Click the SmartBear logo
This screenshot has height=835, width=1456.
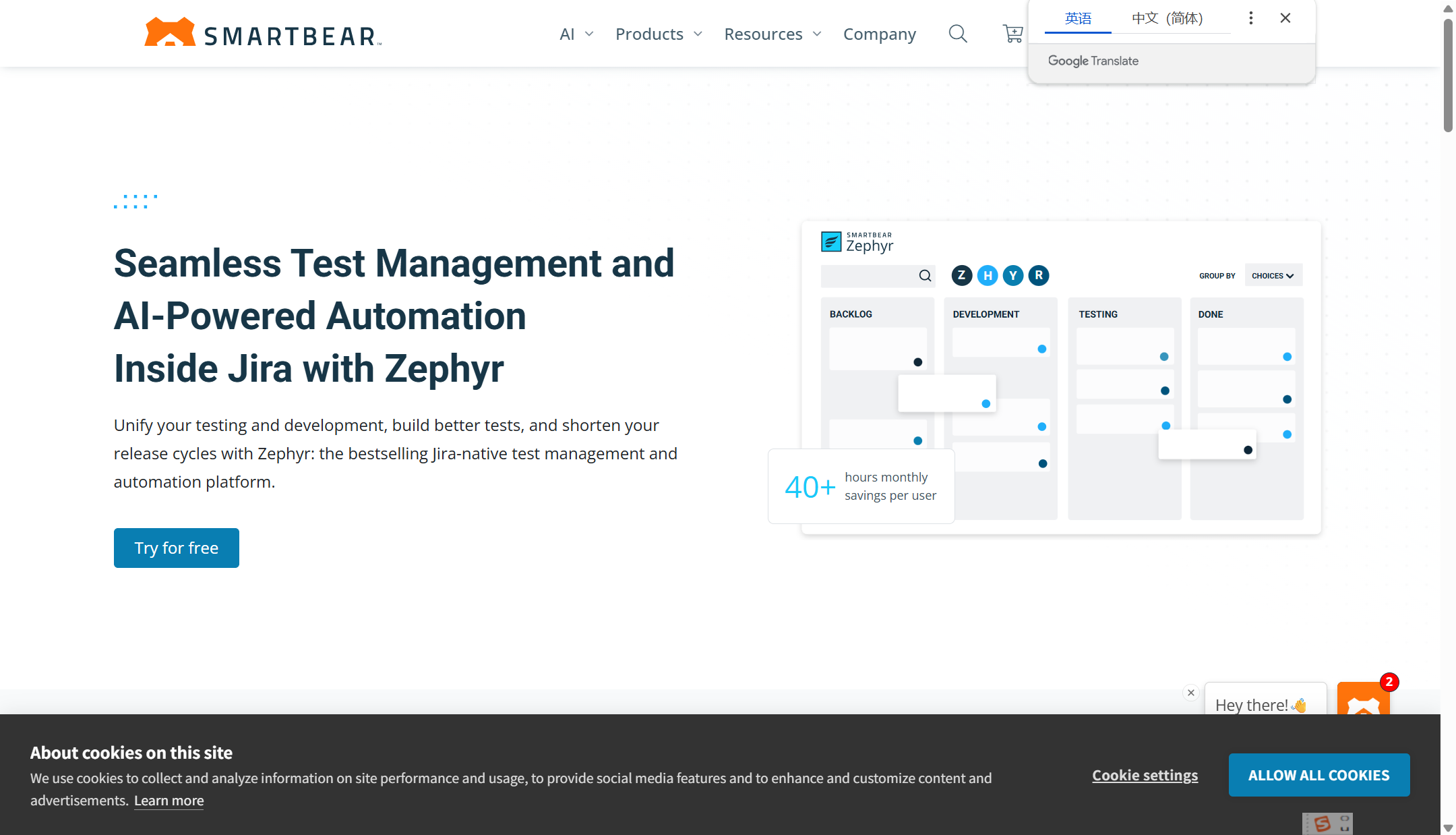click(x=263, y=33)
